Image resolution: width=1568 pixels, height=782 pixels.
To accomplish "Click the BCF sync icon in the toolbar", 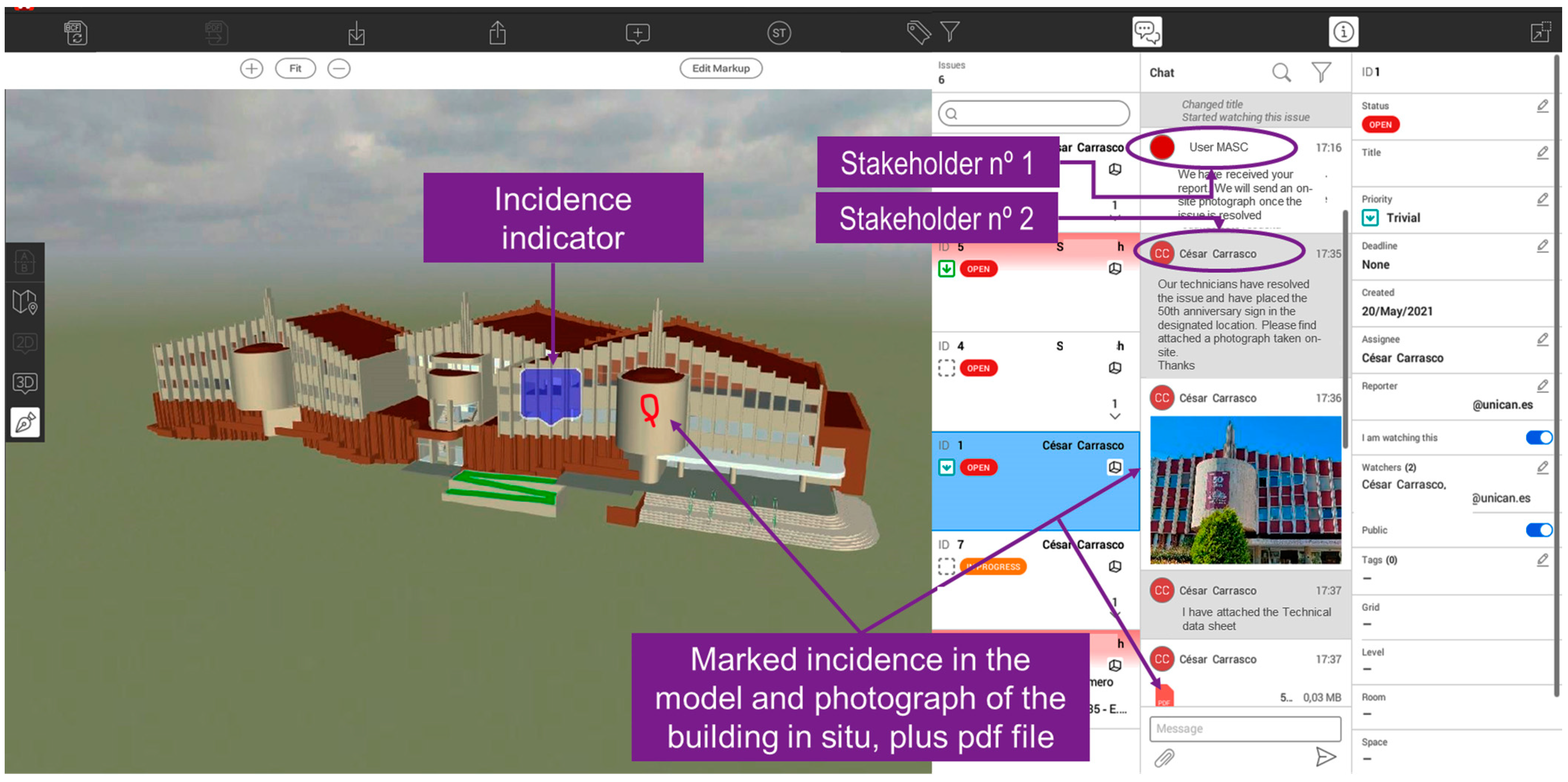I will tap(76, 32).
